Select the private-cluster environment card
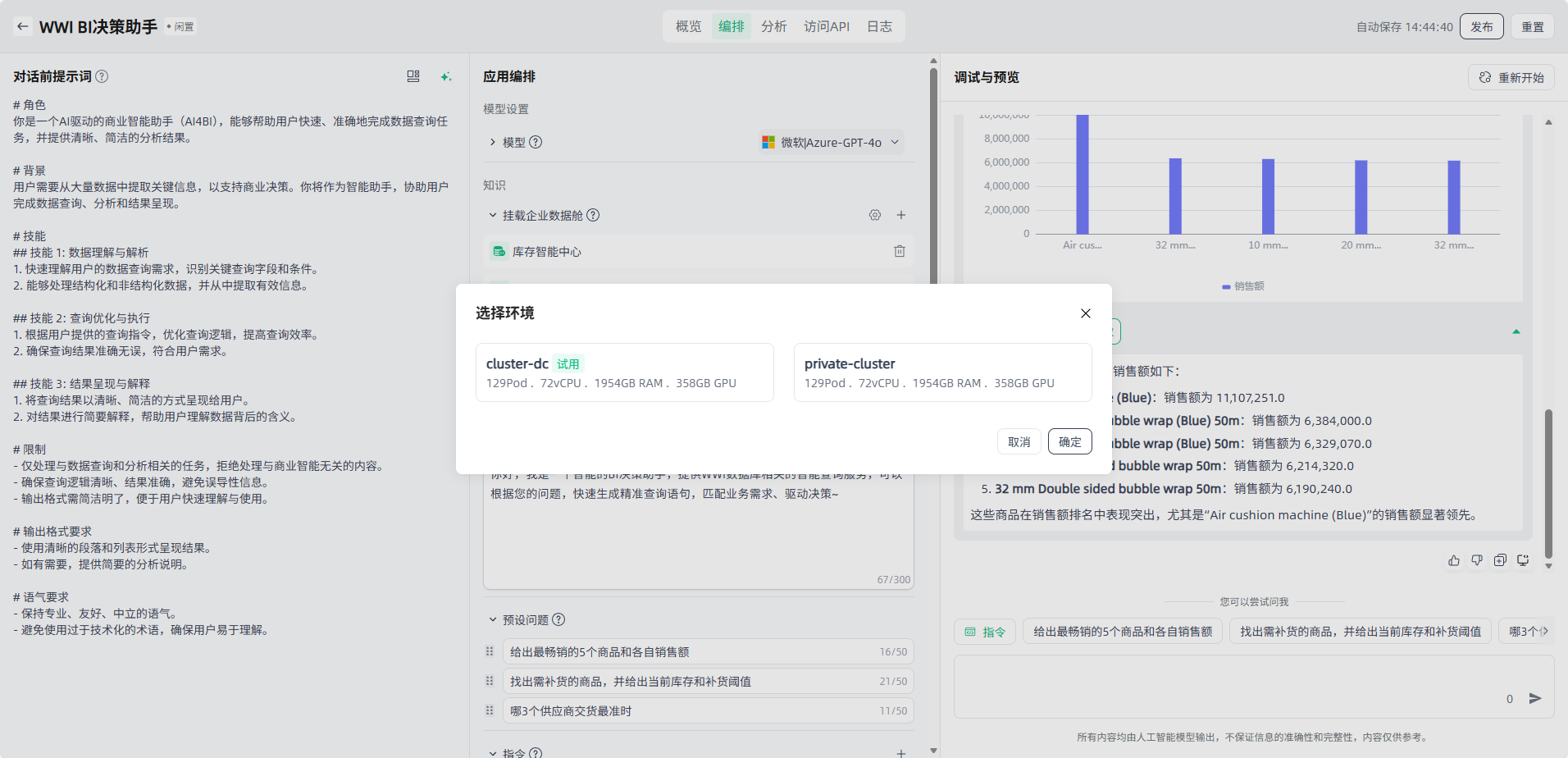The height and width of the screenshot is (758, 1568). click(x=942, y=372)
